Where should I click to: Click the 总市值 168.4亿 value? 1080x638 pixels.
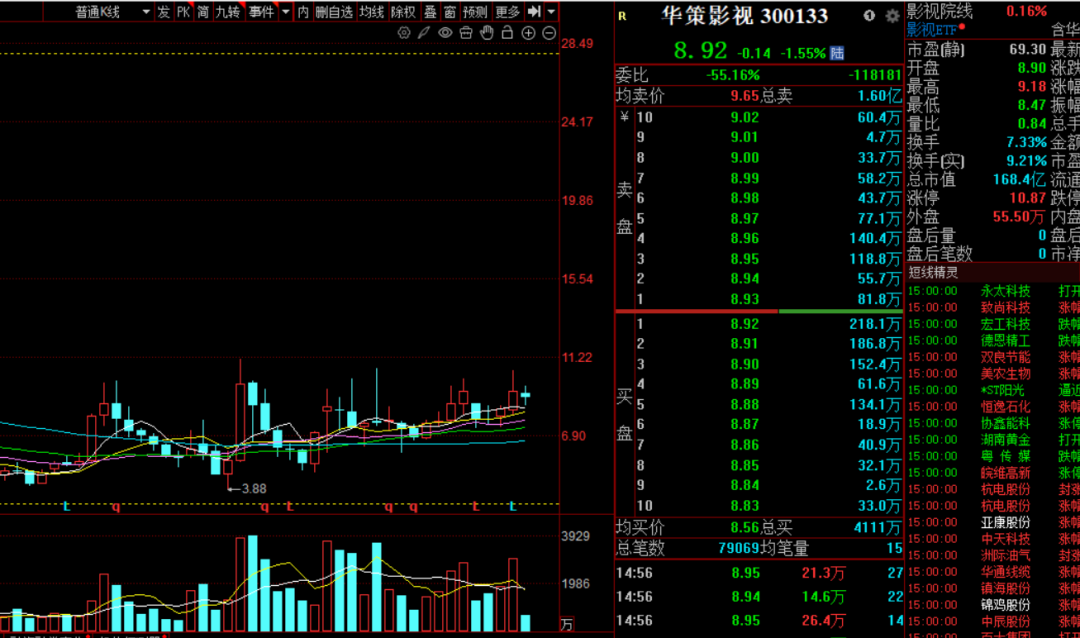pos(1019,179)
